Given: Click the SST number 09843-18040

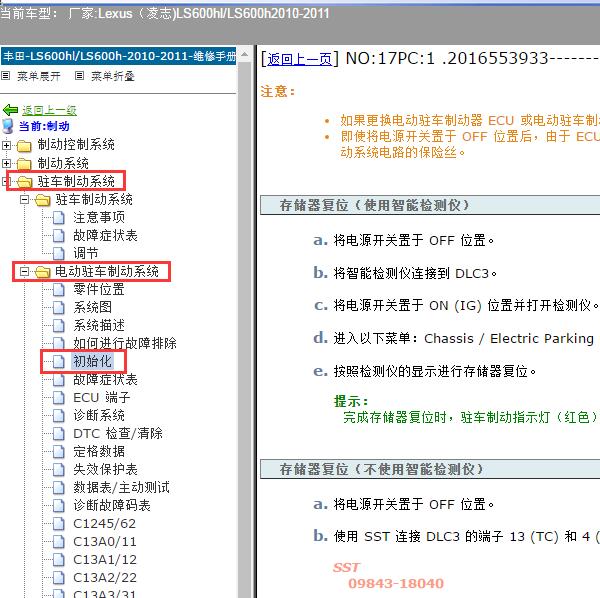Looking at the screenshot, I should coord(396,583).
